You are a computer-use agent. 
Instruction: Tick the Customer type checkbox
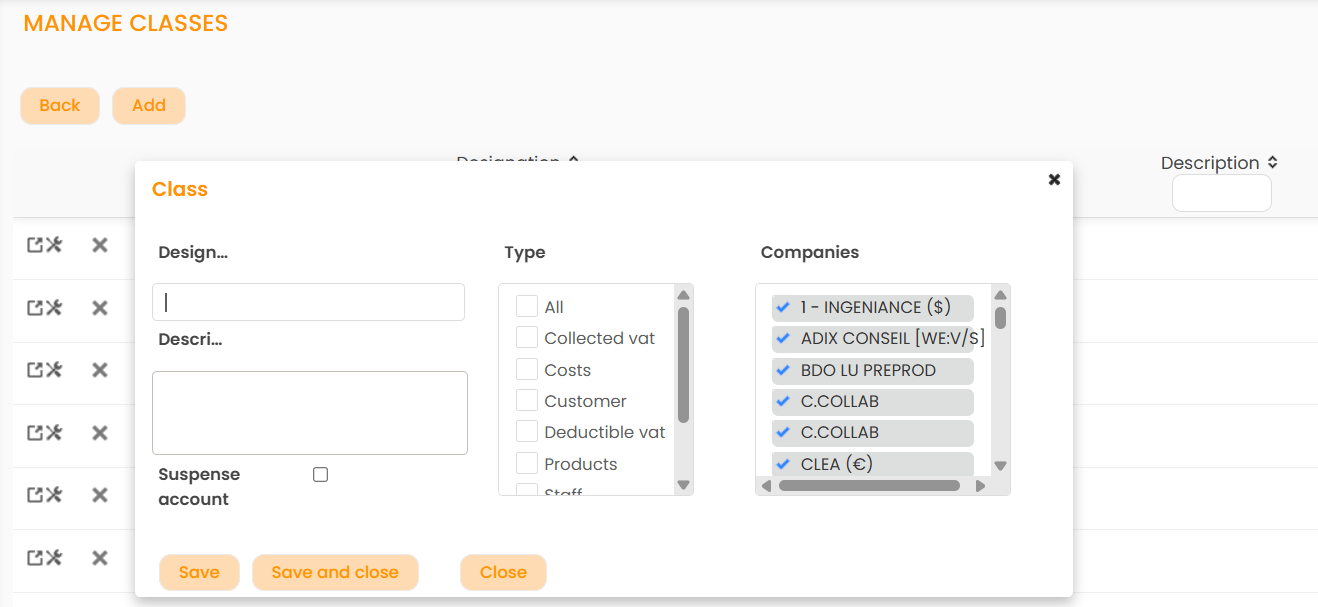pos(527,401)
